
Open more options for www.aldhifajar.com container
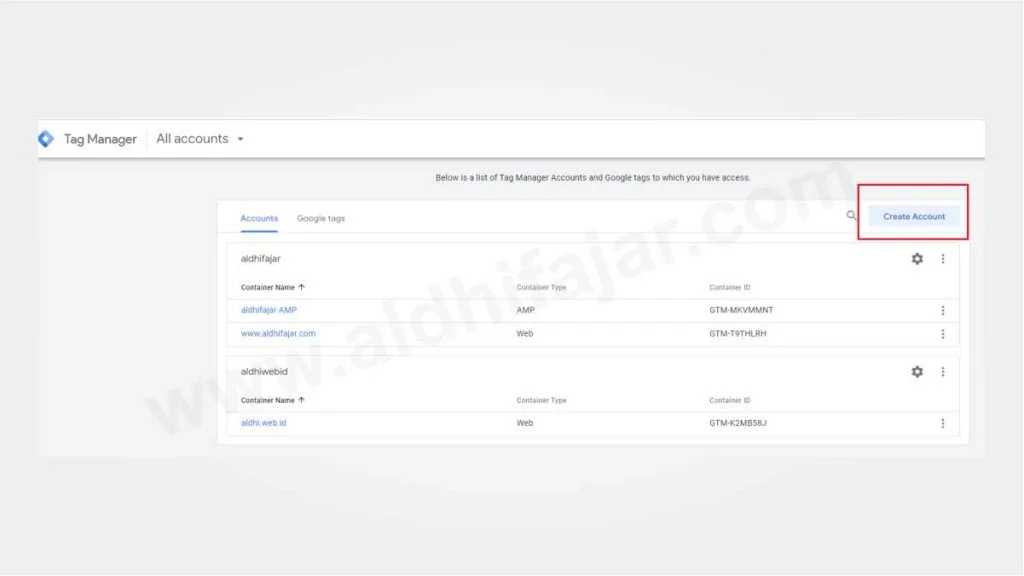[x=942, y=334]
